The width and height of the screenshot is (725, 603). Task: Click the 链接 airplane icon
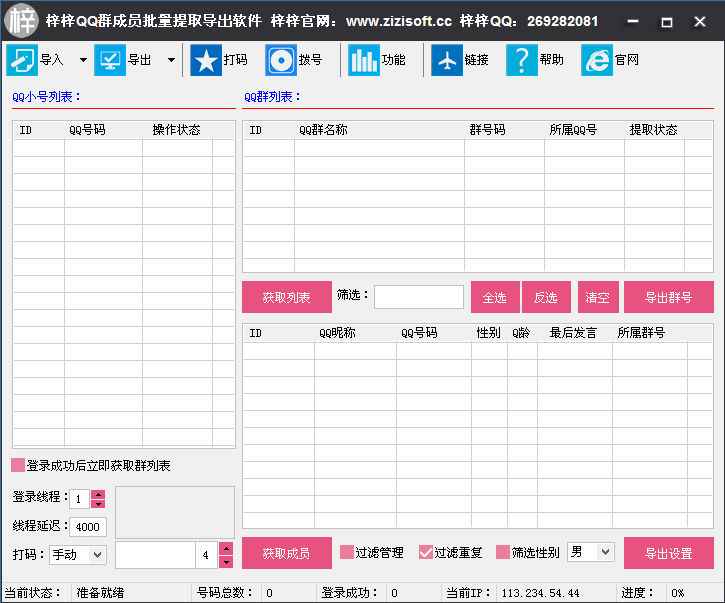[x=447, y=60]
